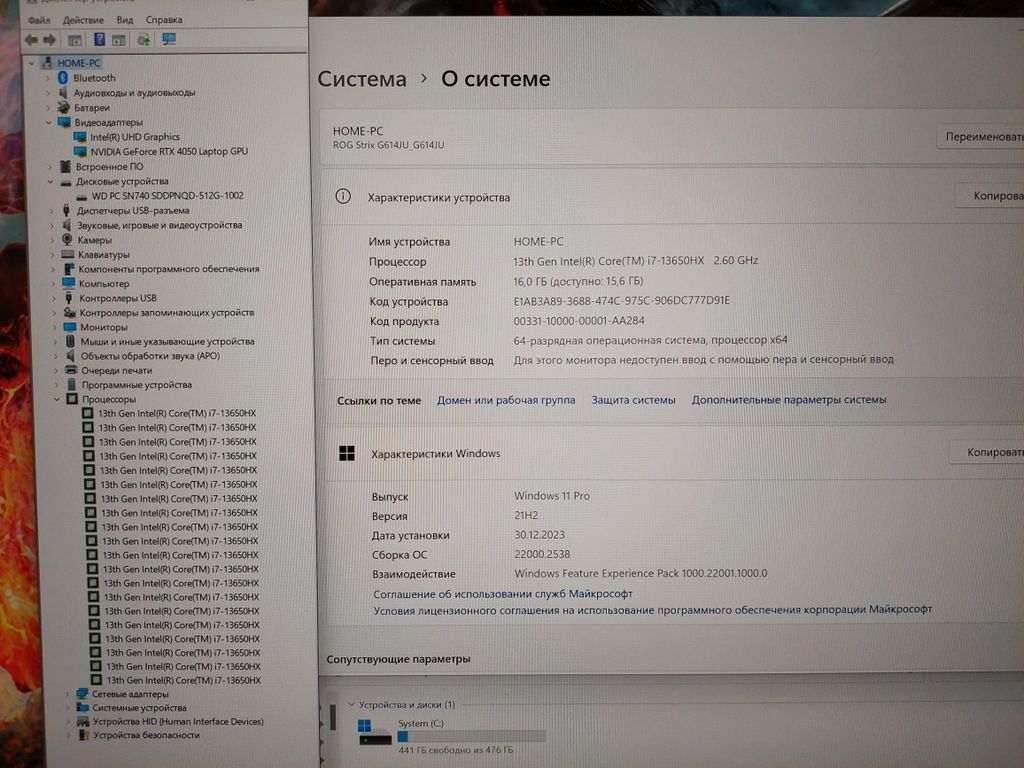Click the info icon beside Характеристики устройства
The width and height of the screenshot is (1024, 768).
click(x=343, y=197)
